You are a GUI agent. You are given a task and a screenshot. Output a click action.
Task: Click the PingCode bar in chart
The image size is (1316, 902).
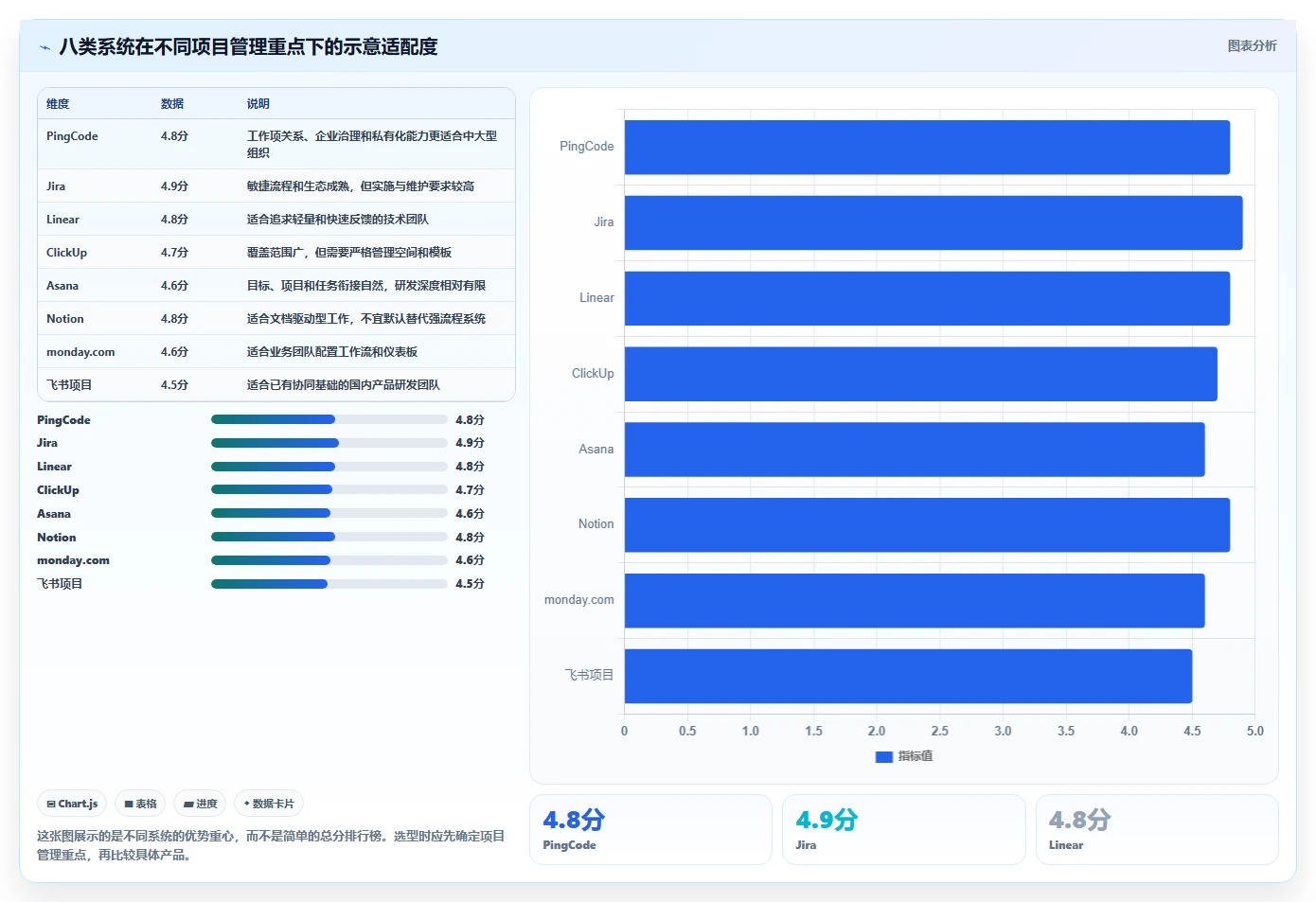(927, 147)
